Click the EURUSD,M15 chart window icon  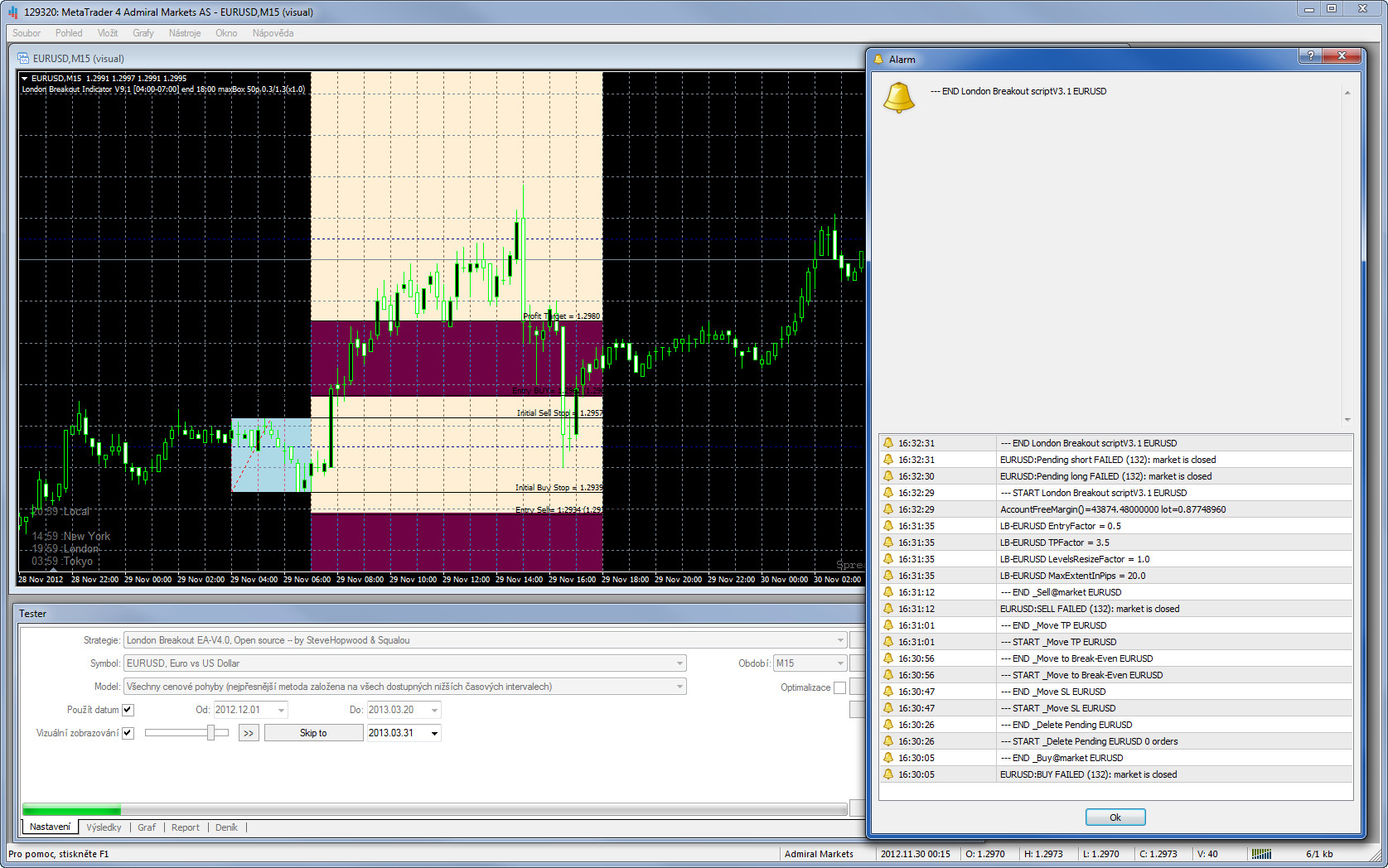(24, 59)
